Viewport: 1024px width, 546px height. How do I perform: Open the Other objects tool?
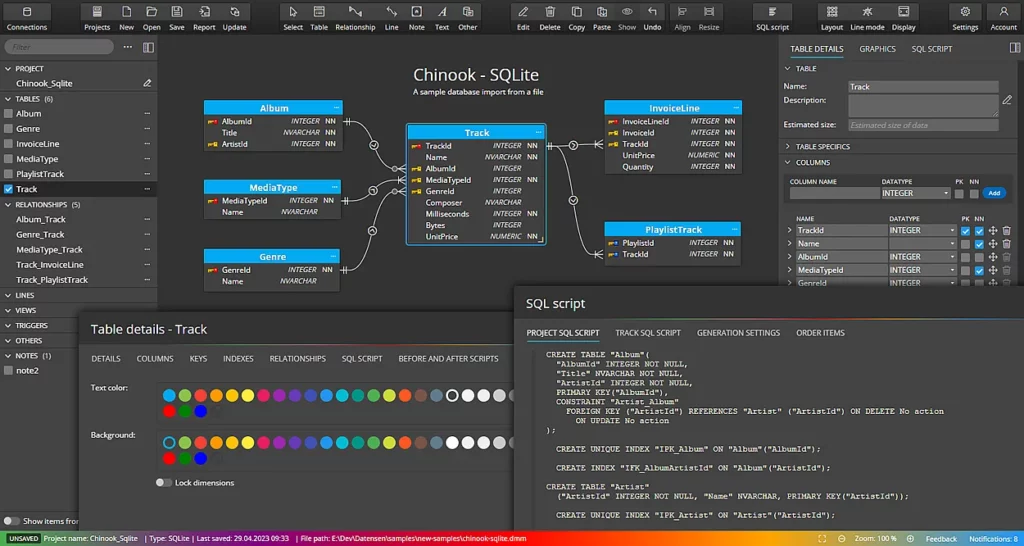point(468,18)
